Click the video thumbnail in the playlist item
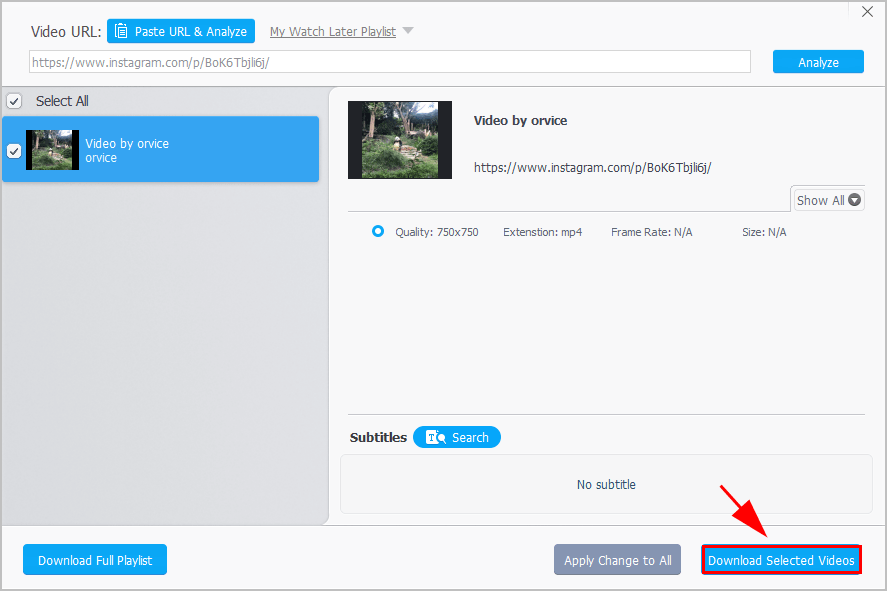The width and height of the screenshot is (887, 591). point(52,150)
